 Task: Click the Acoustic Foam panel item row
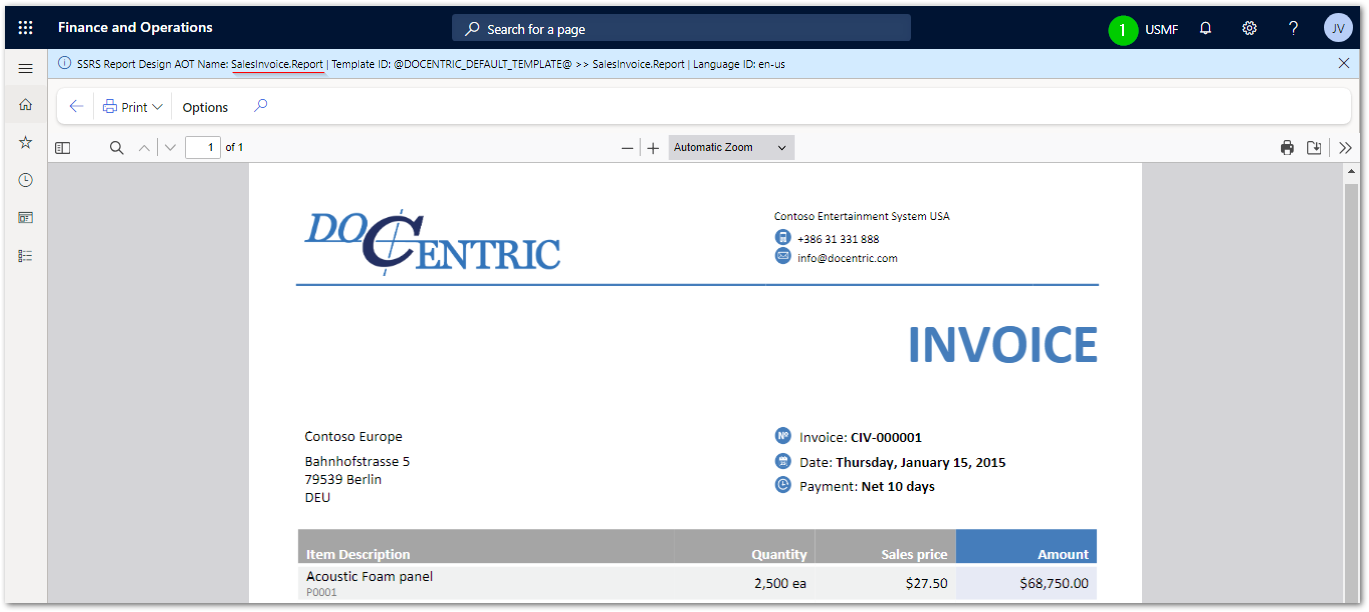point(697,582)
